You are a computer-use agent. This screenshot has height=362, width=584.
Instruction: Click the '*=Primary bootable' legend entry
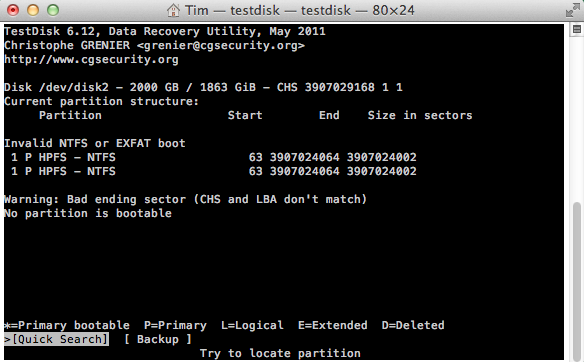click(67, 326)
